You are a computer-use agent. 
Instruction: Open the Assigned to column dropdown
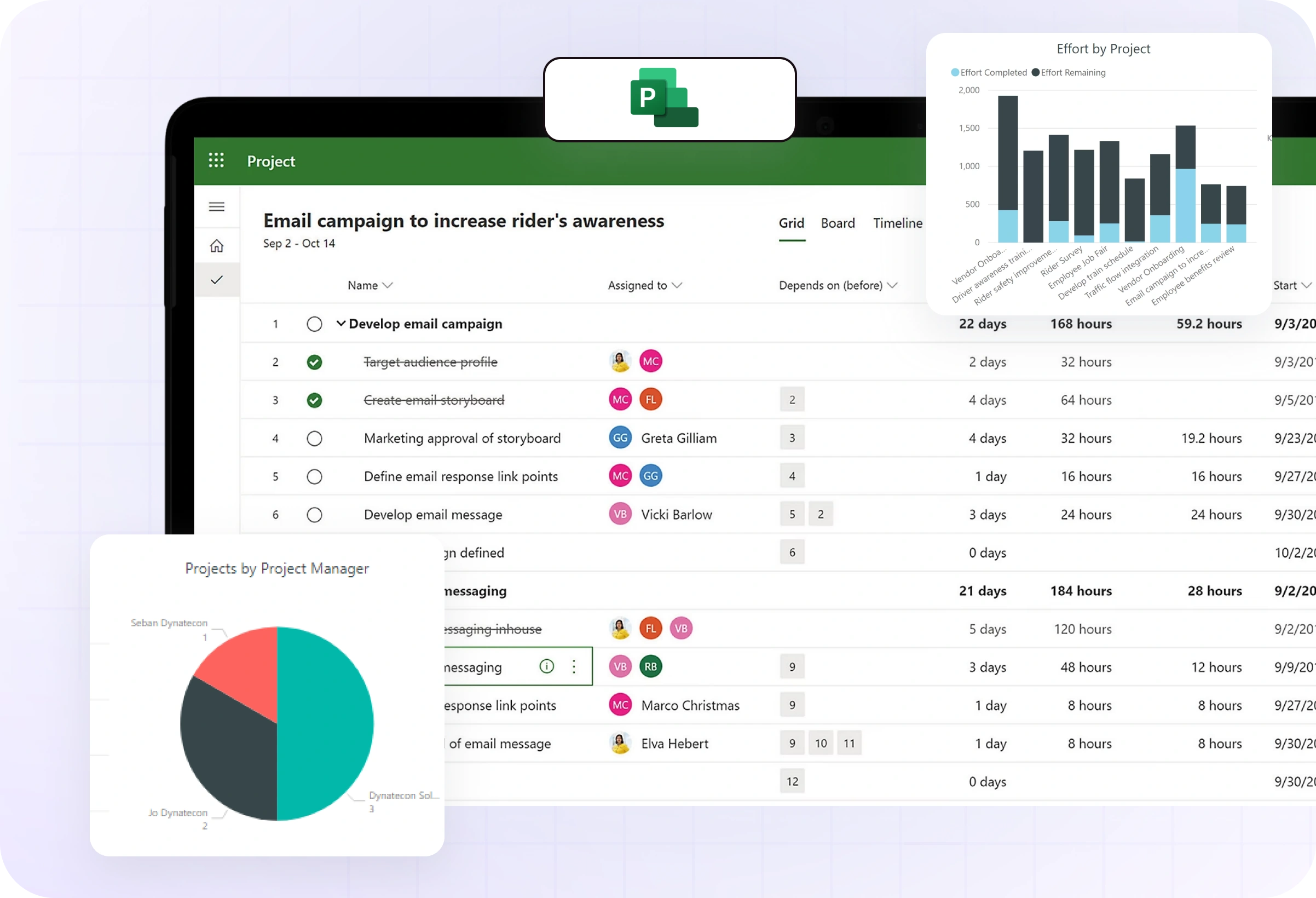(x=677, y=285)
